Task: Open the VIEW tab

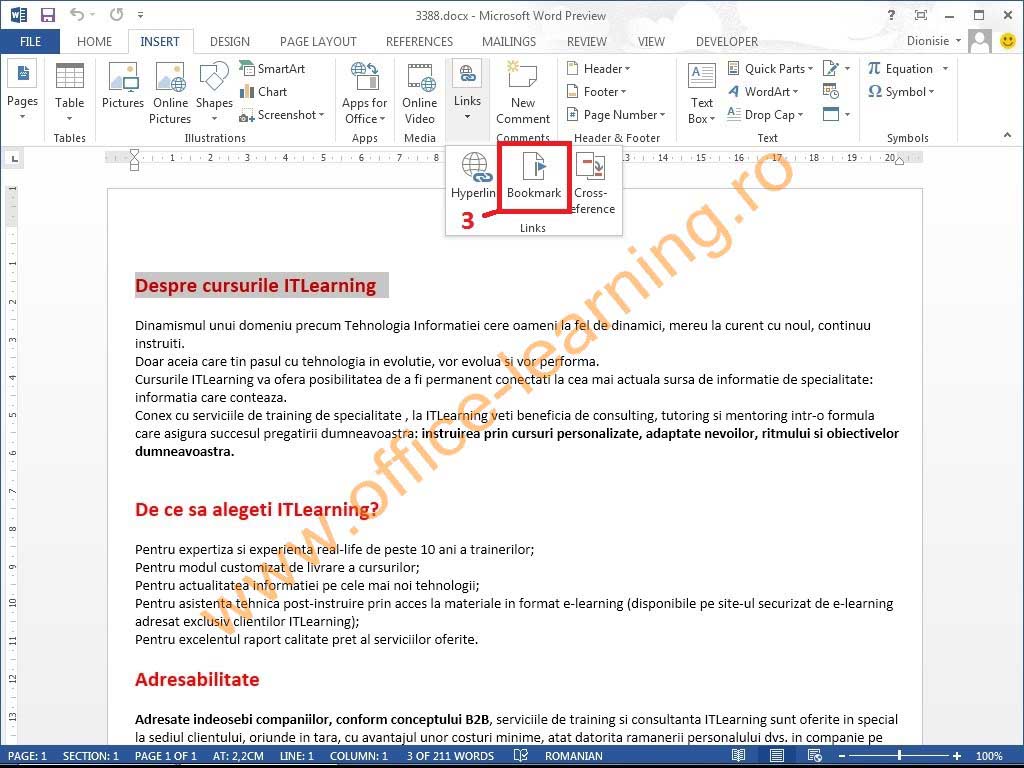Action: coord(651,42)
